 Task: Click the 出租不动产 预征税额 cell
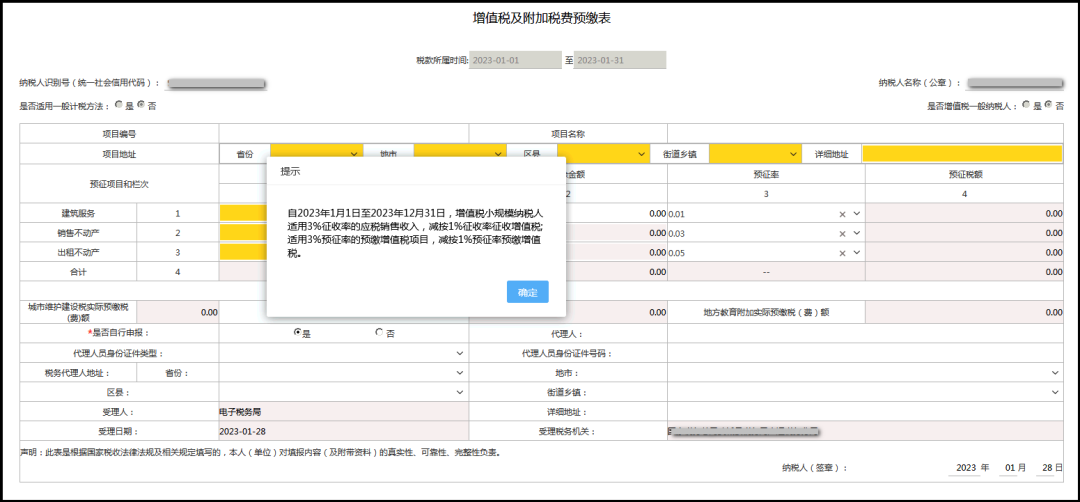click(x=964, y=253)
